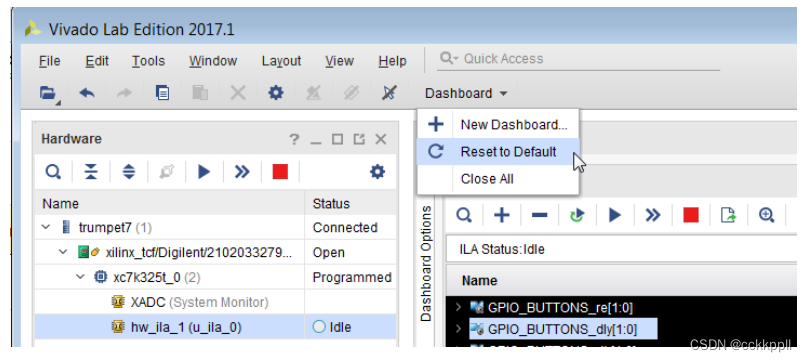Remove probe with waveform minus icon

pos(539,215)
